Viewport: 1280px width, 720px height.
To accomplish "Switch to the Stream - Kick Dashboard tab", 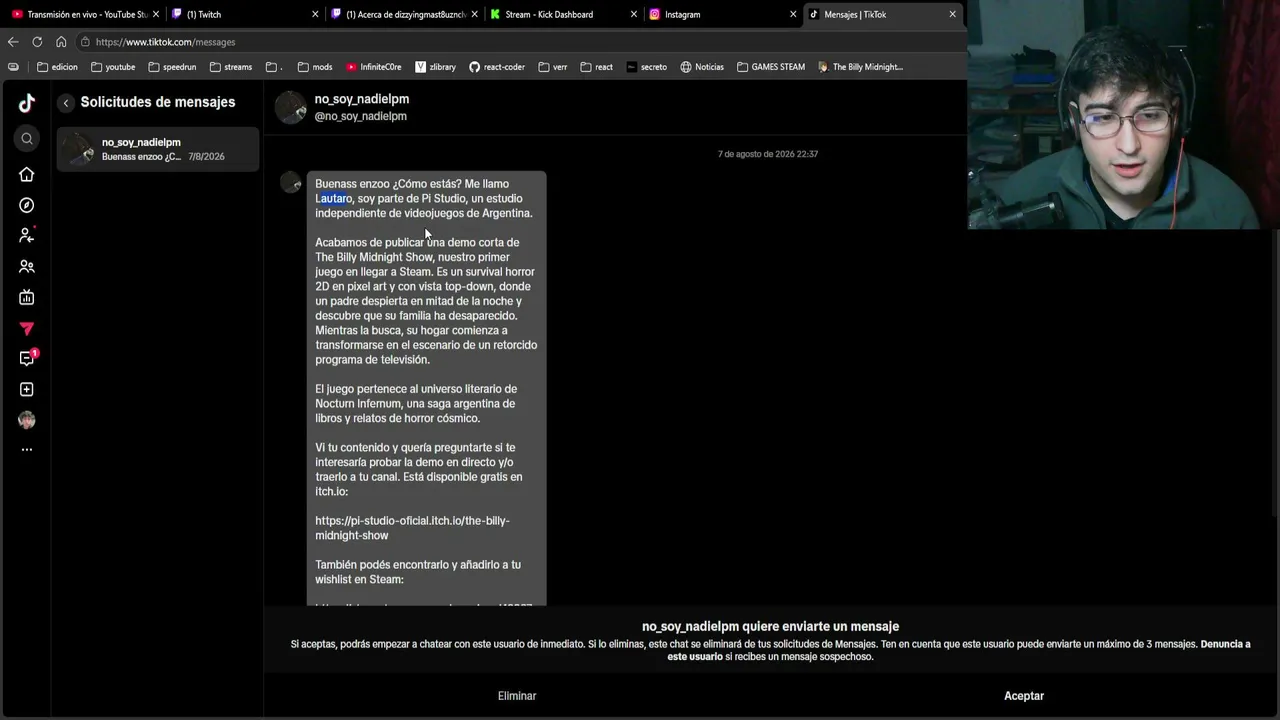I will [x=561, y=14].
